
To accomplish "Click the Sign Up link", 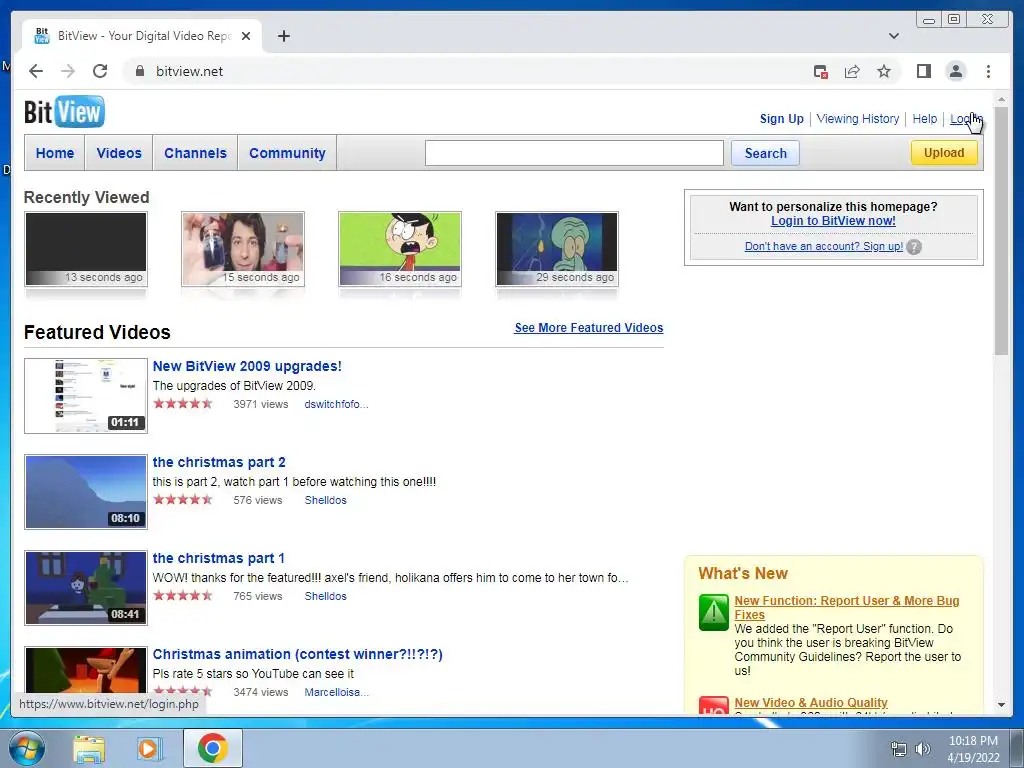I will point(781,119).
